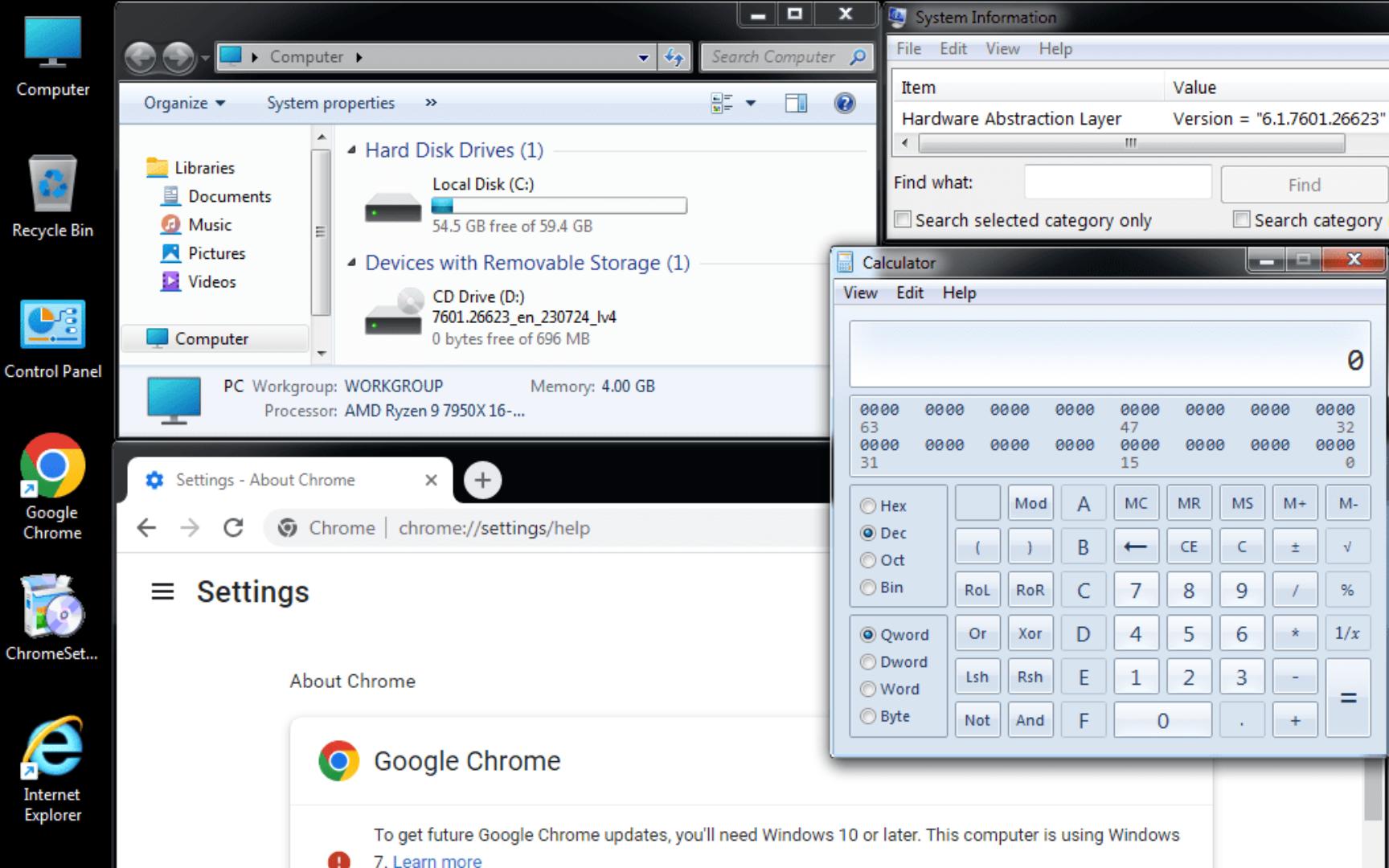Click the Learn more link in Chrome
The image size is (1389, 868).
tap(436, 861)
